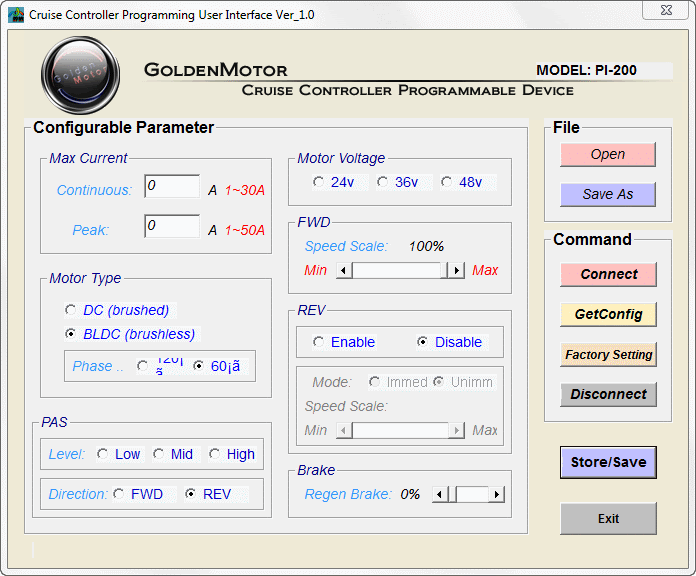Click the Disconnect button

click(x=609, y=394)
